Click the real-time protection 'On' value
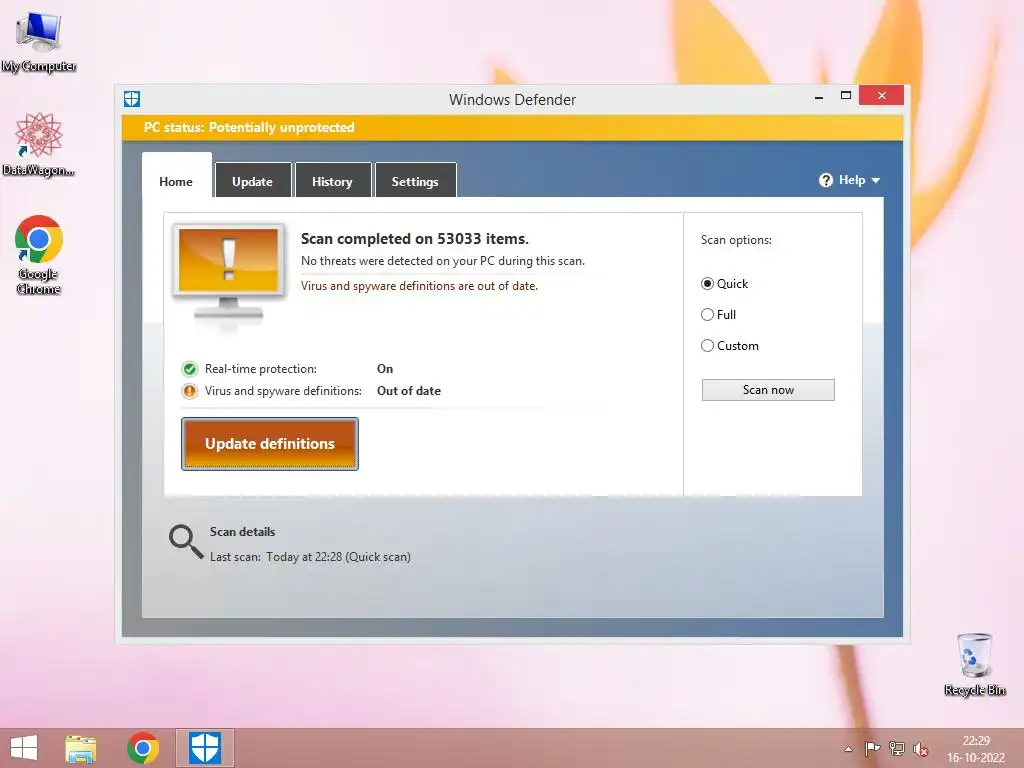Screen dimensions: 1024x768 385,369
